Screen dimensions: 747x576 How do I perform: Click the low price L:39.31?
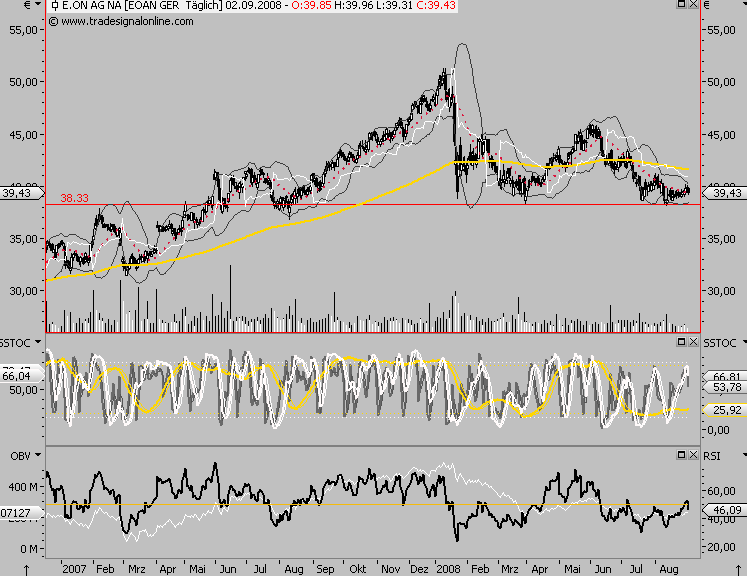[x=393, y=6]
